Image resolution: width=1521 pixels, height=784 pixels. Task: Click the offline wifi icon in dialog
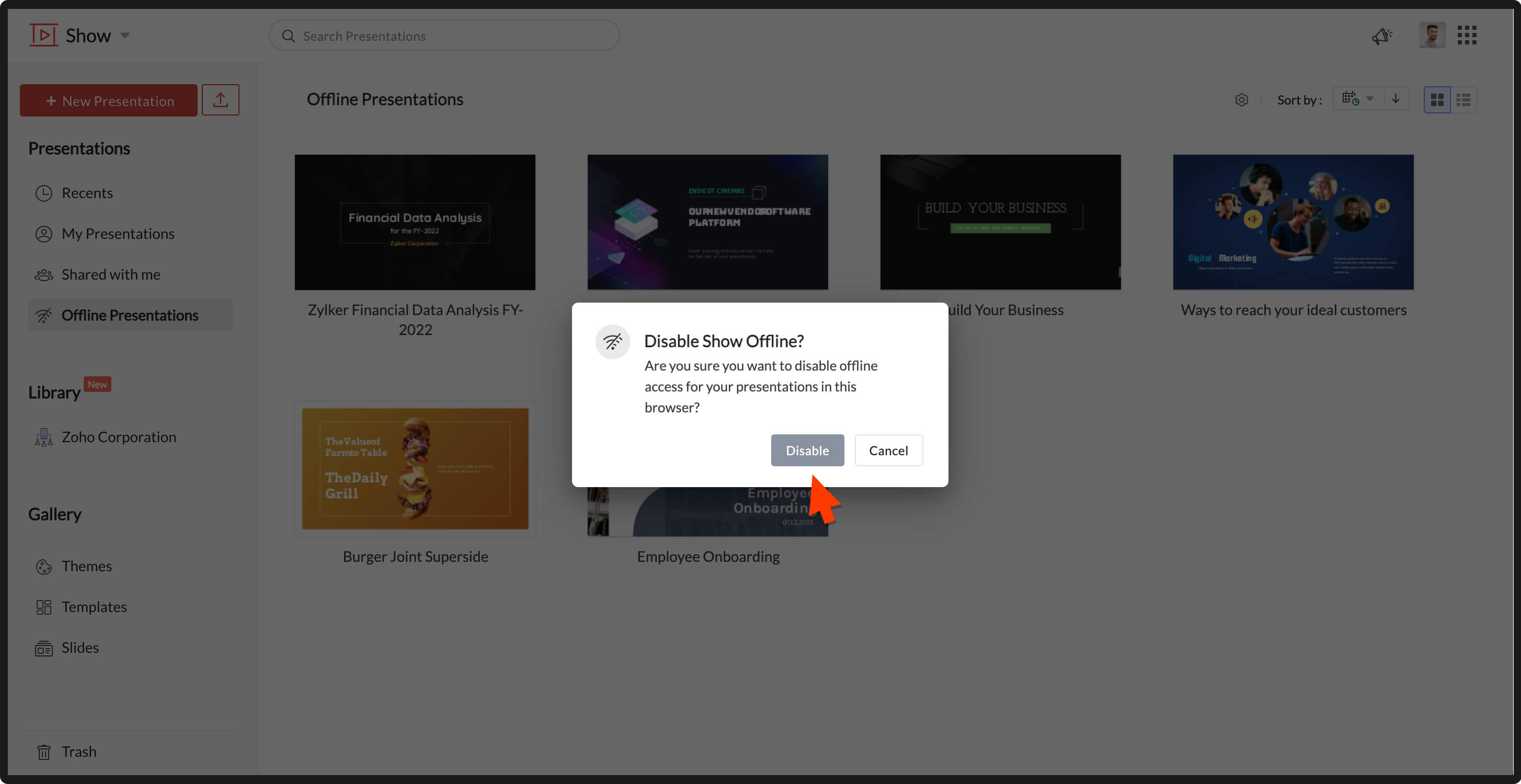[x=612, y=341]
